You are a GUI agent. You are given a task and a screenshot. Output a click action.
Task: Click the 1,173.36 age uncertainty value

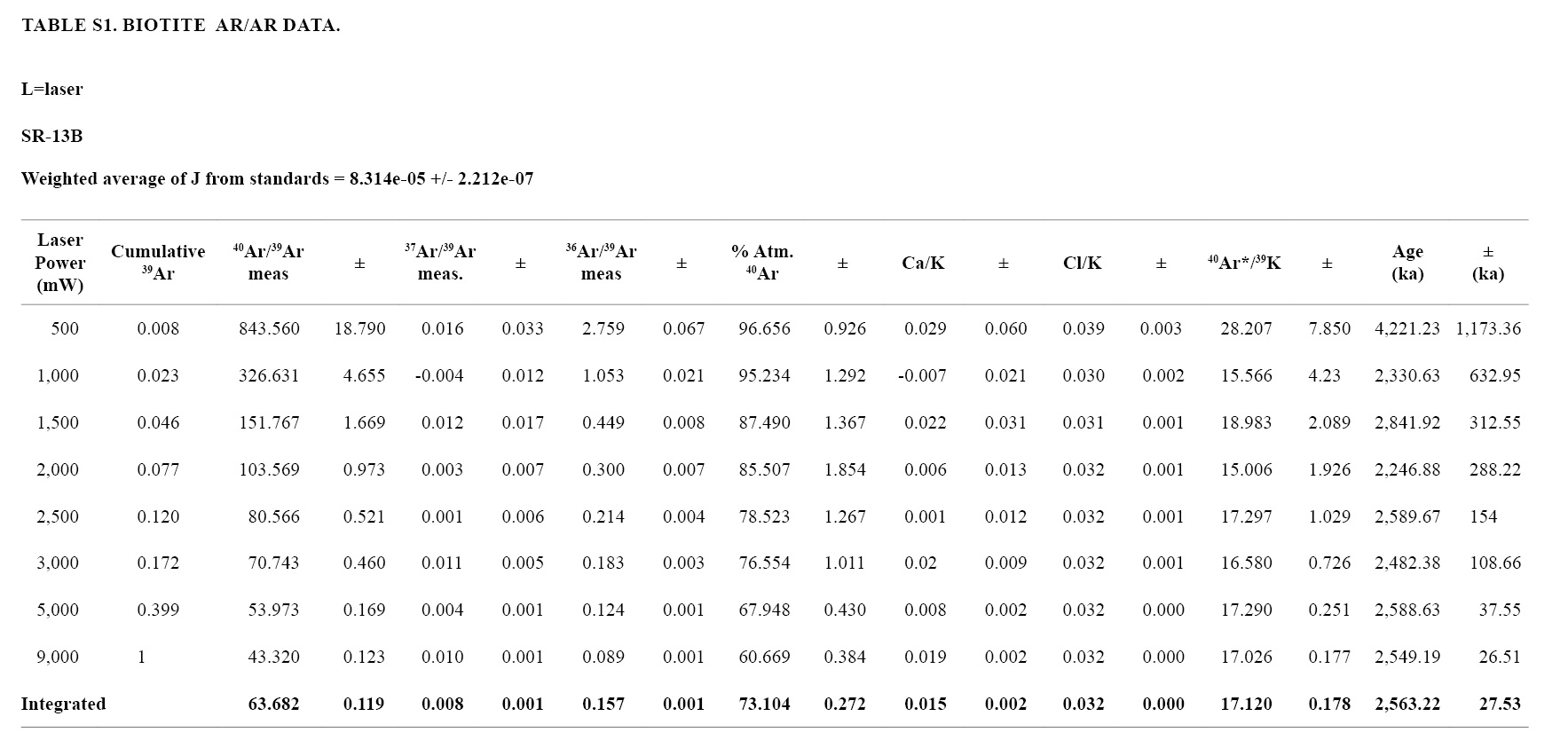[1488, 329]
